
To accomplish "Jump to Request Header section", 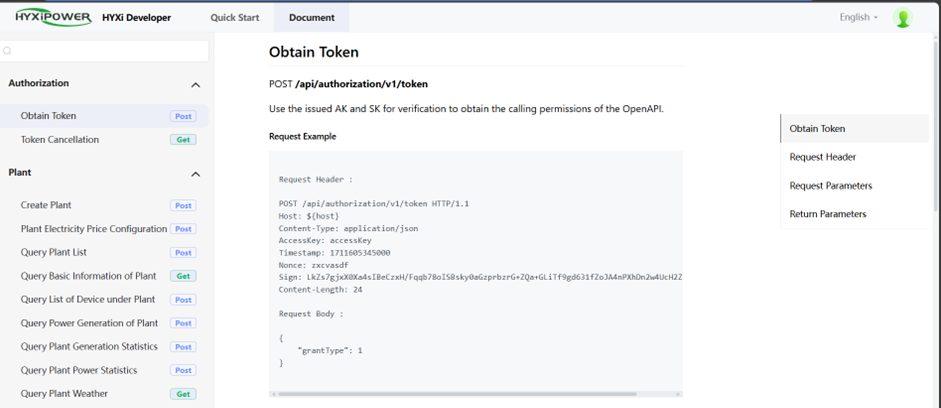I will point(822,157).
